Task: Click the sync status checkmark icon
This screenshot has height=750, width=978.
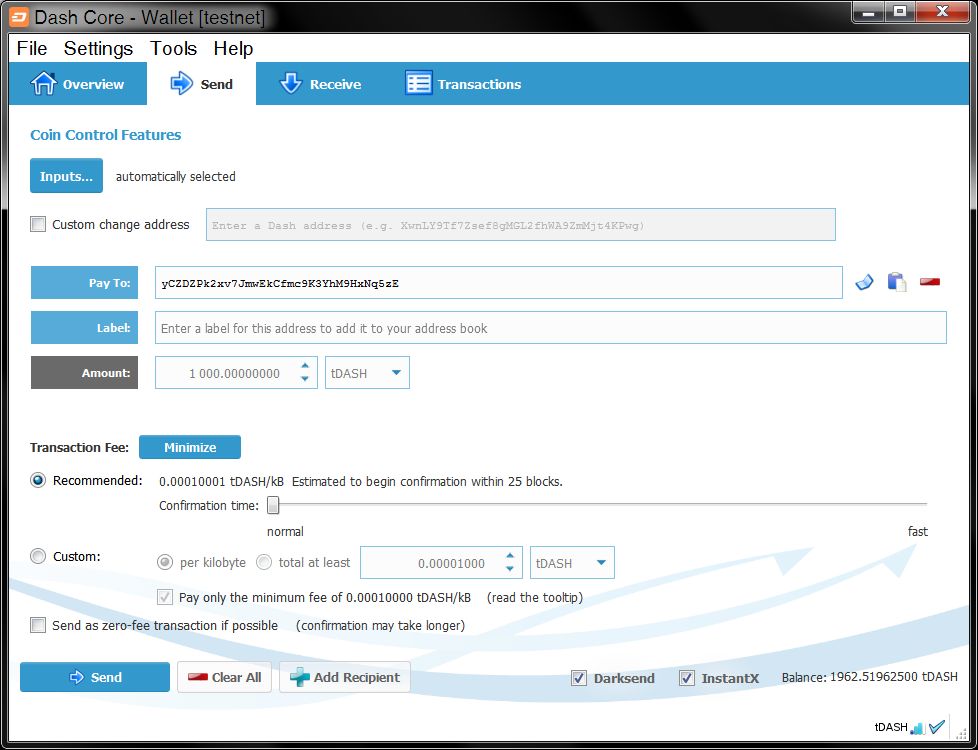Action: (937, 727)
